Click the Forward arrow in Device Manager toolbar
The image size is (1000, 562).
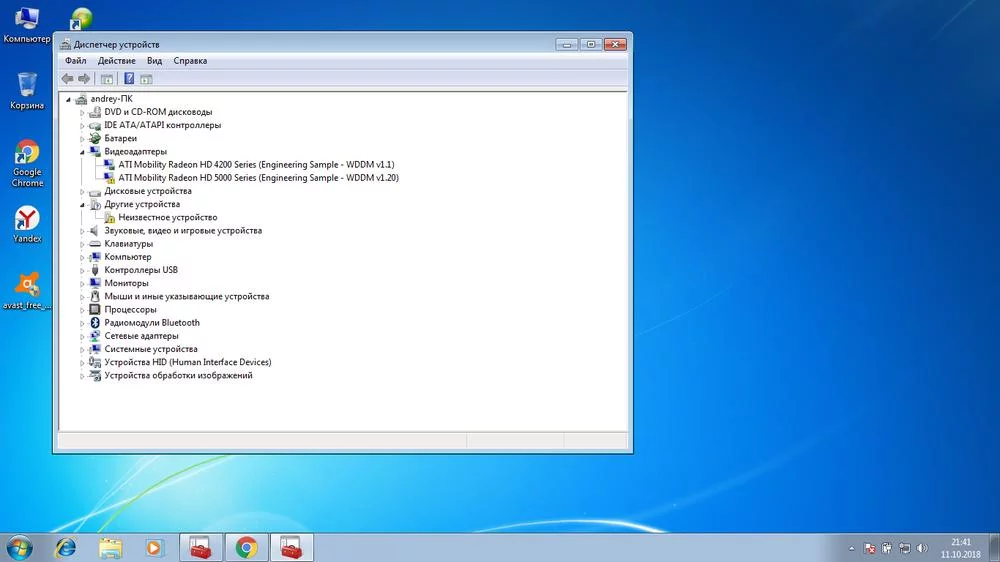84,79
